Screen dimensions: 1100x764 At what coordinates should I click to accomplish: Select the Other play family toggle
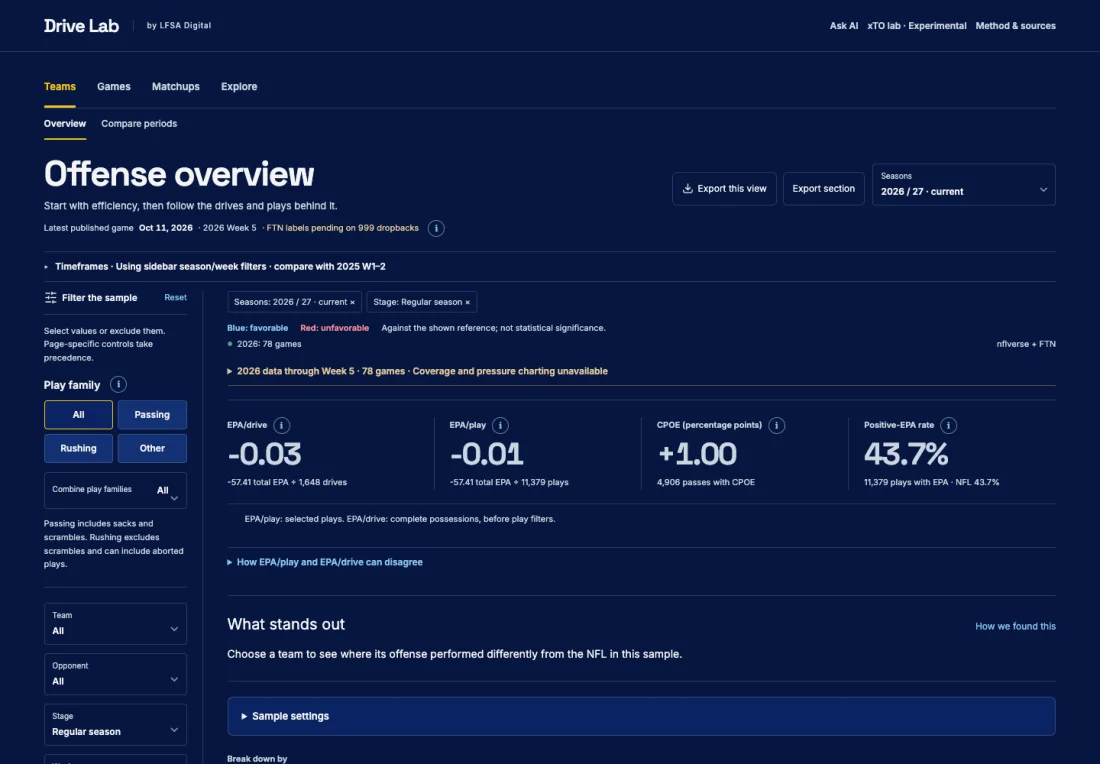click(x=152, y=448)
